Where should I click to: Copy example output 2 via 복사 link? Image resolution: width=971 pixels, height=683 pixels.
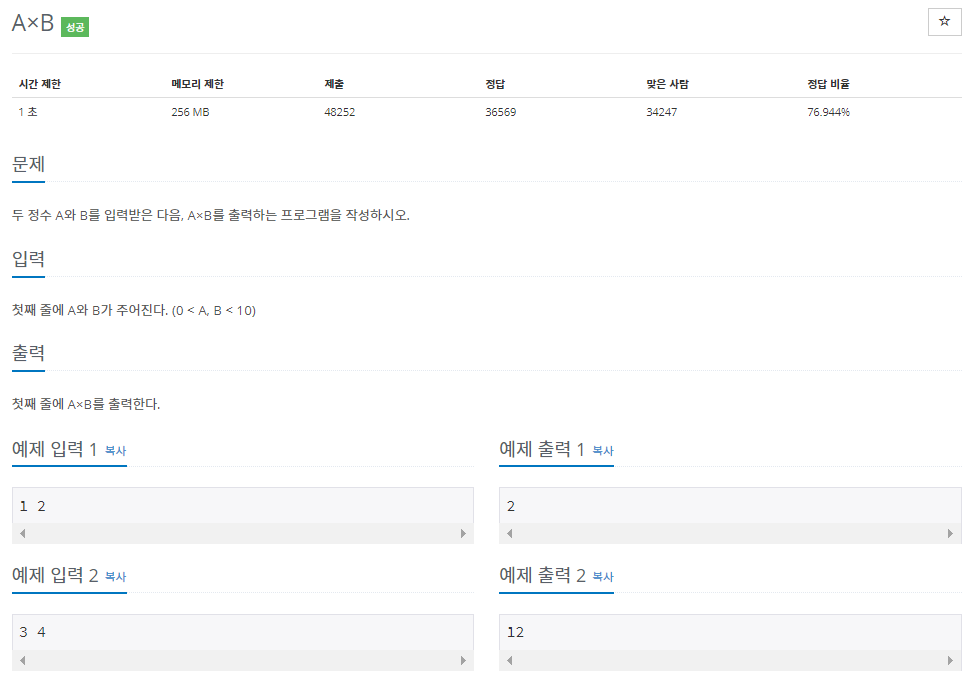(603, 576)
